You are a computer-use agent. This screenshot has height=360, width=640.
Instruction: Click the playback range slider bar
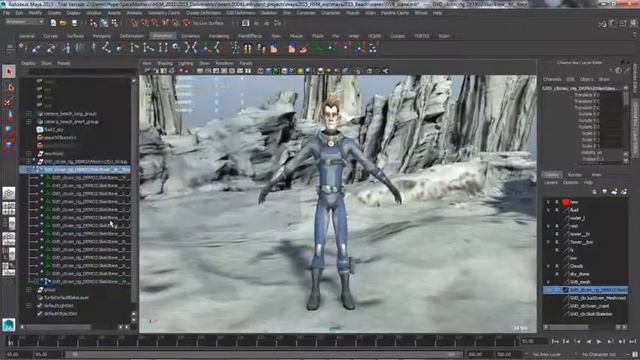click(x=264, y=354)
